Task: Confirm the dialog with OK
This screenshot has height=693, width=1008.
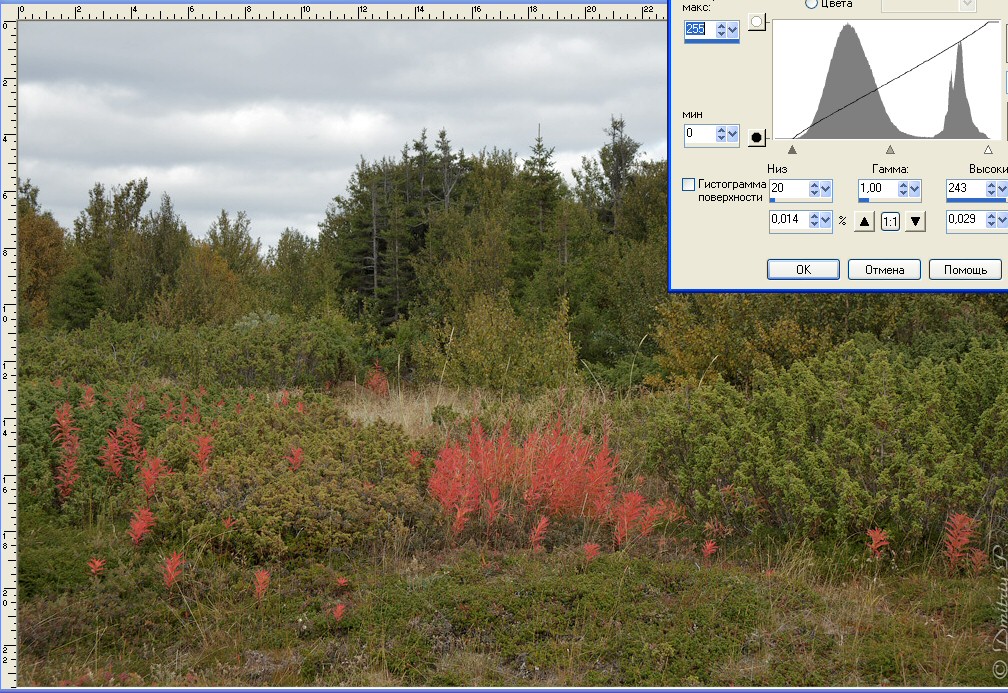Action: pyautogui.click(x=803, y=270)
